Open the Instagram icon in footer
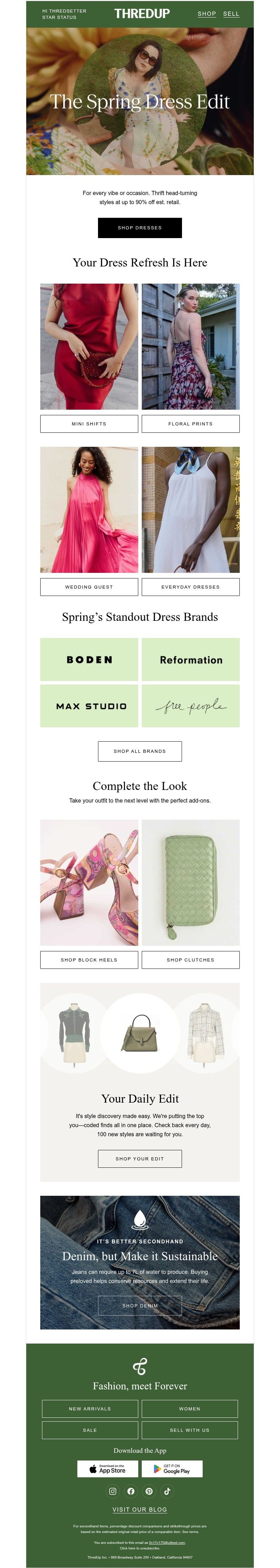Screen dimensions: 280x1568 click(x=113, y=1491)
